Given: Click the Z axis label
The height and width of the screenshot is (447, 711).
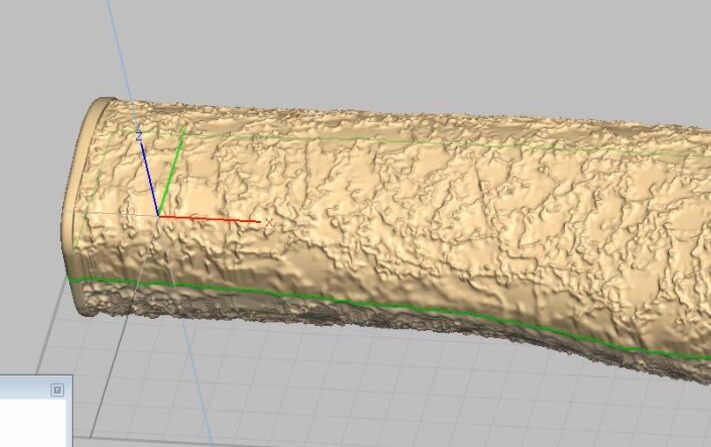Looking at the screenshot, I should tap(139, 136).
